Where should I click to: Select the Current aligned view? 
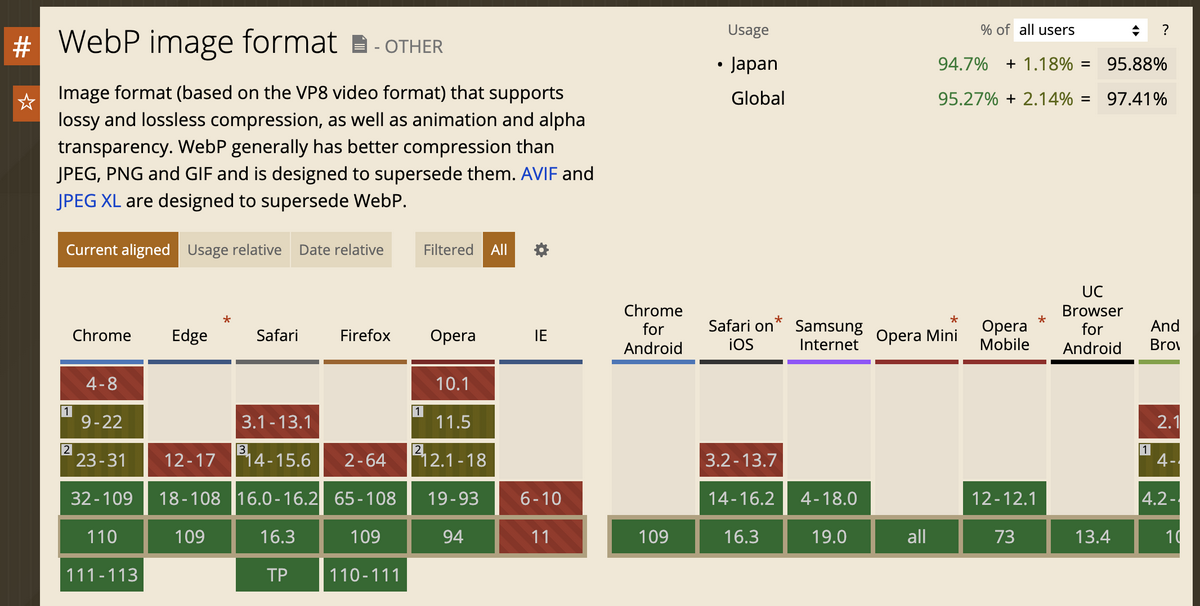pos(118,249)
